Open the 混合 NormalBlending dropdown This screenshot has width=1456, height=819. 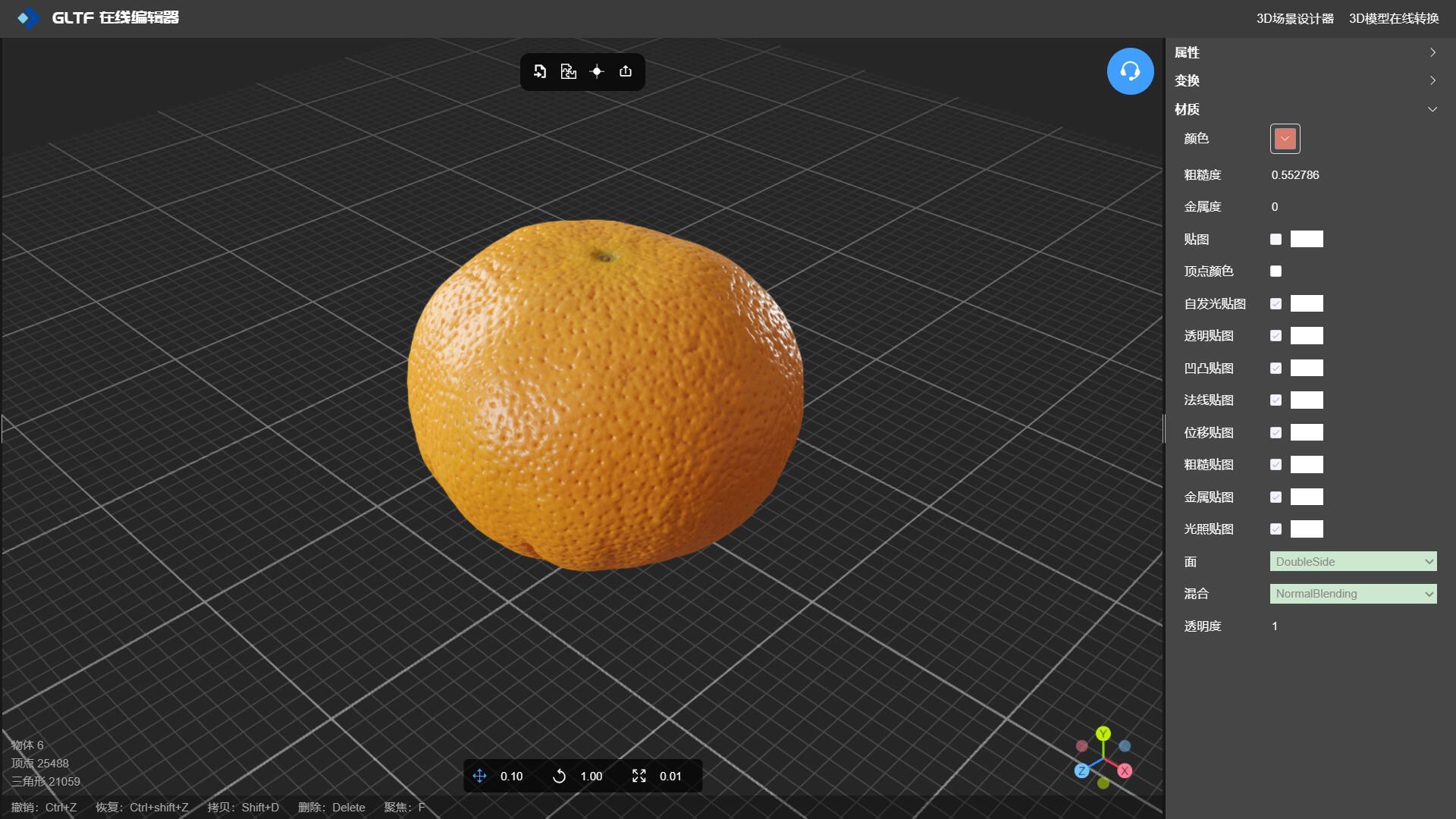point(1353,594)
